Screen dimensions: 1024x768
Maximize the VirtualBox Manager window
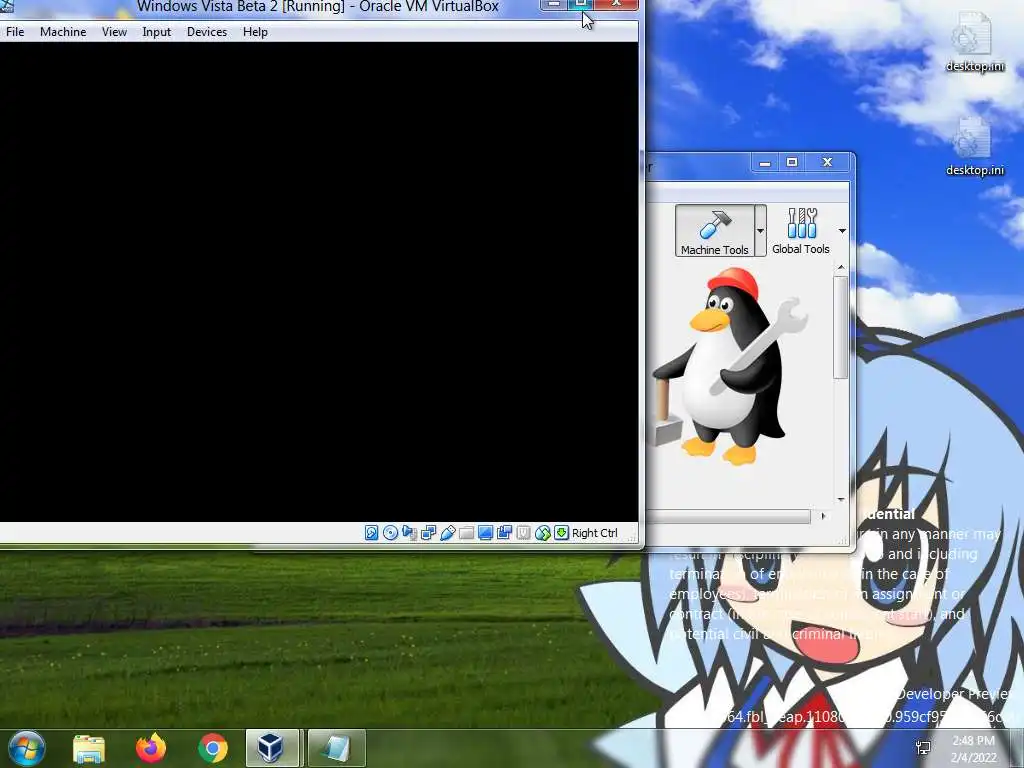[x=792, y=162]
